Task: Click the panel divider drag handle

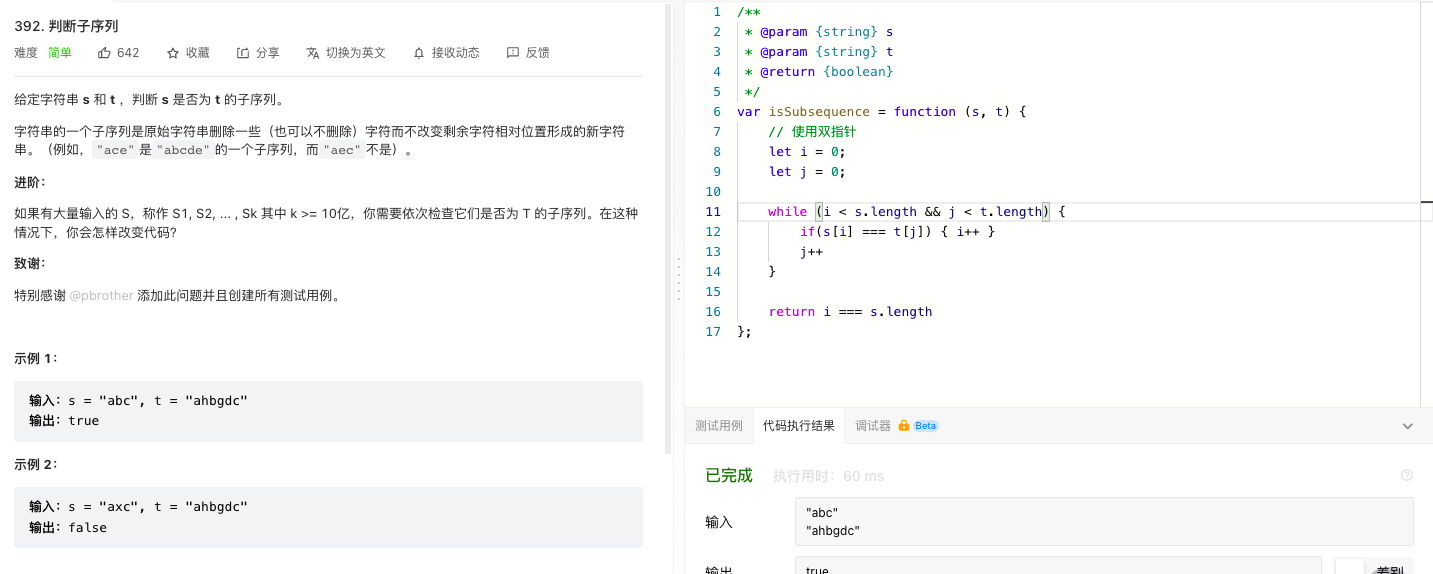Action: [679, 280]
